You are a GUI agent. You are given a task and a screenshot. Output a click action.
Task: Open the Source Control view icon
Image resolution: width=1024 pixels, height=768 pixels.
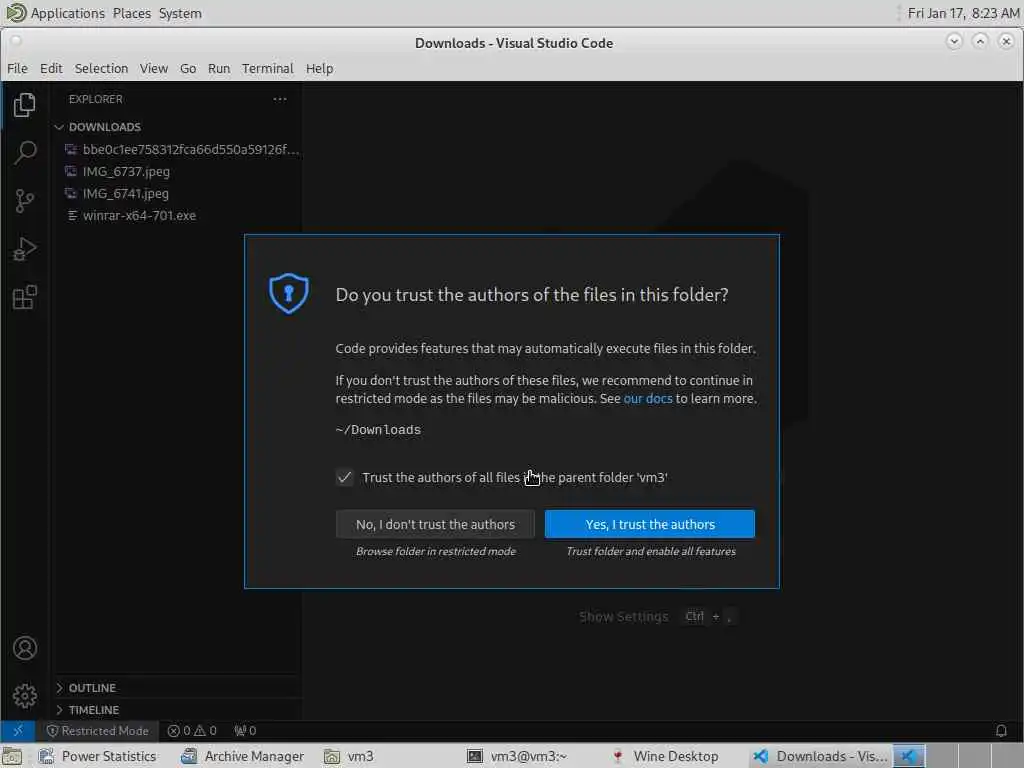(x=24, y=201)
